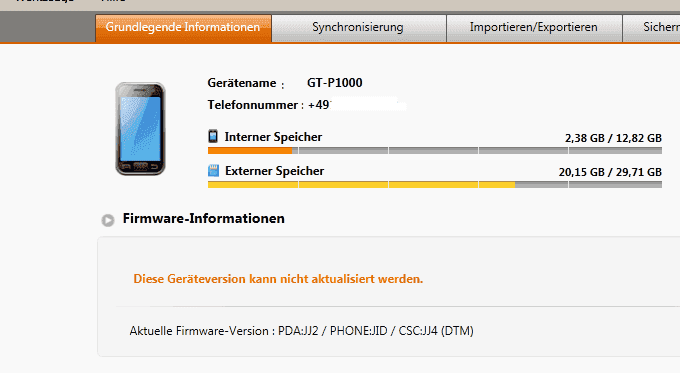This screenshot has width=680, height=373.
Task: Open the Importieren/Exportieren tab
Action: click(533, 28)
